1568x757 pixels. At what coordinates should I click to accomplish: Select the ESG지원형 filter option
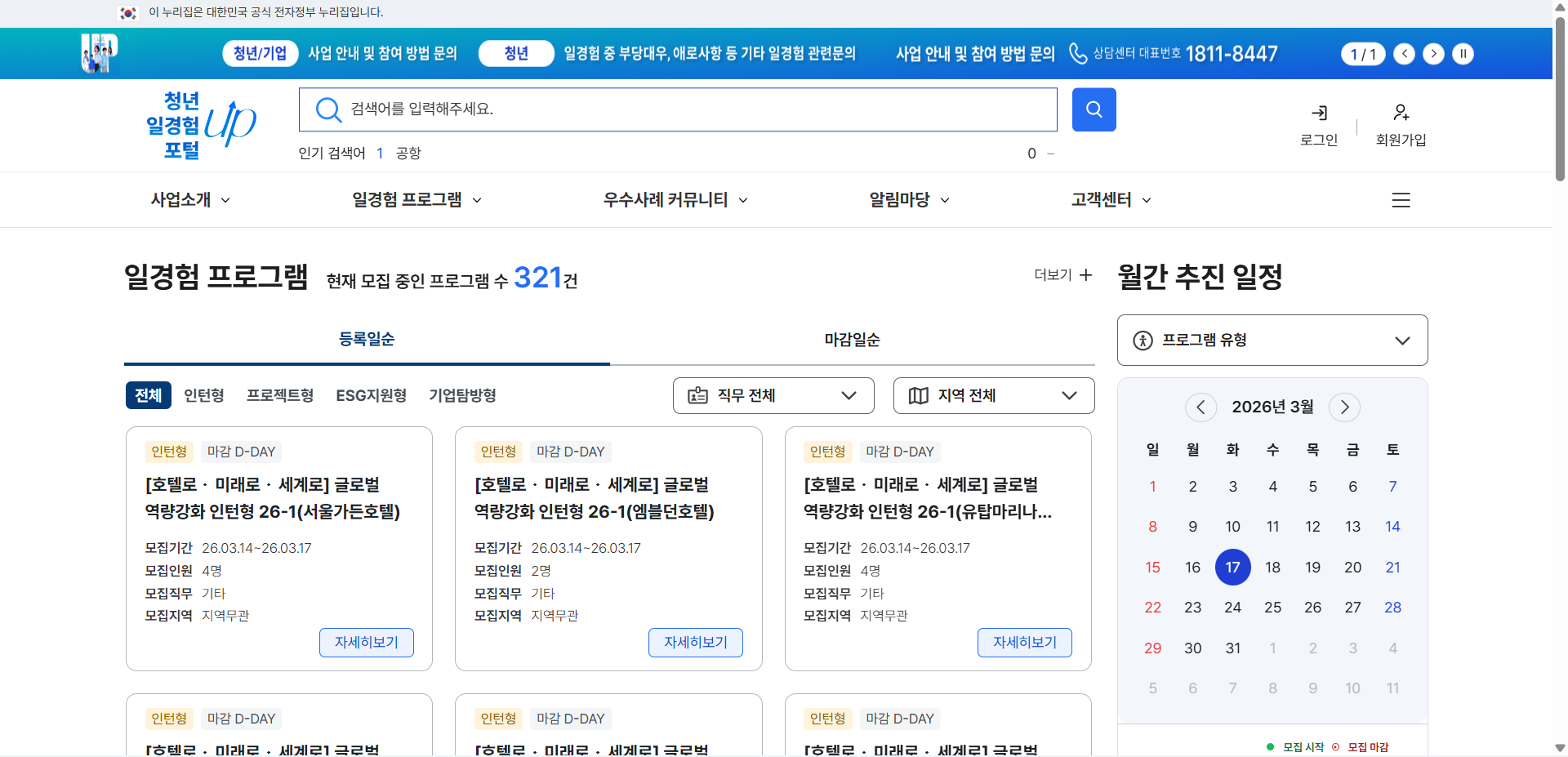371,395
